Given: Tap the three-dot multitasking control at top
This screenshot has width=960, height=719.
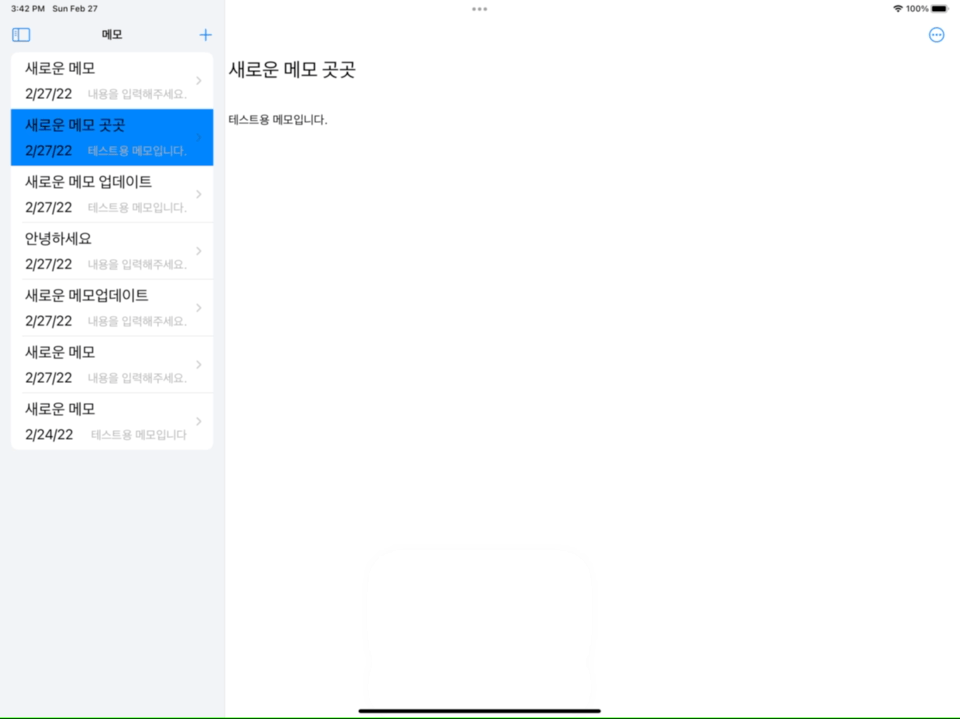Looking at the screenshot, I should pyautogui.click(x=479, y=9).
